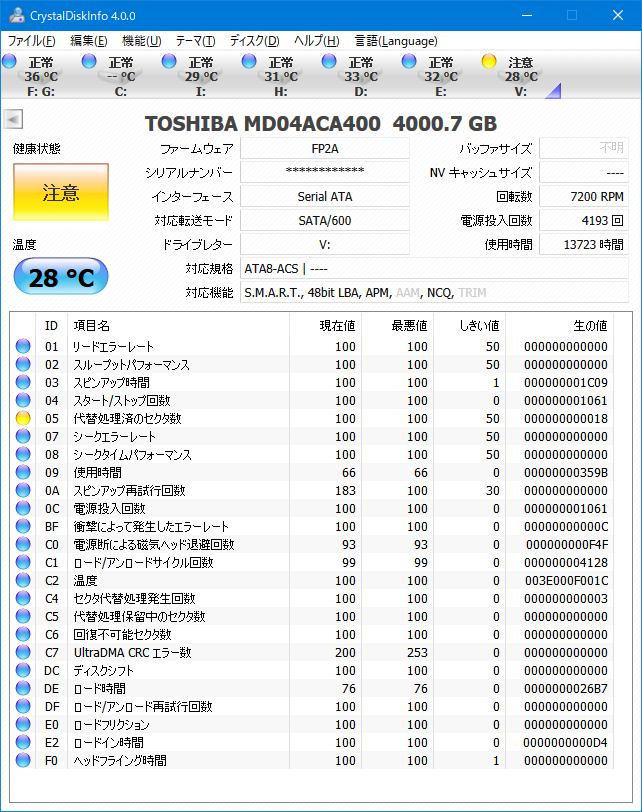Select the yellow caution V: drive orb

[x=489, y=61]
